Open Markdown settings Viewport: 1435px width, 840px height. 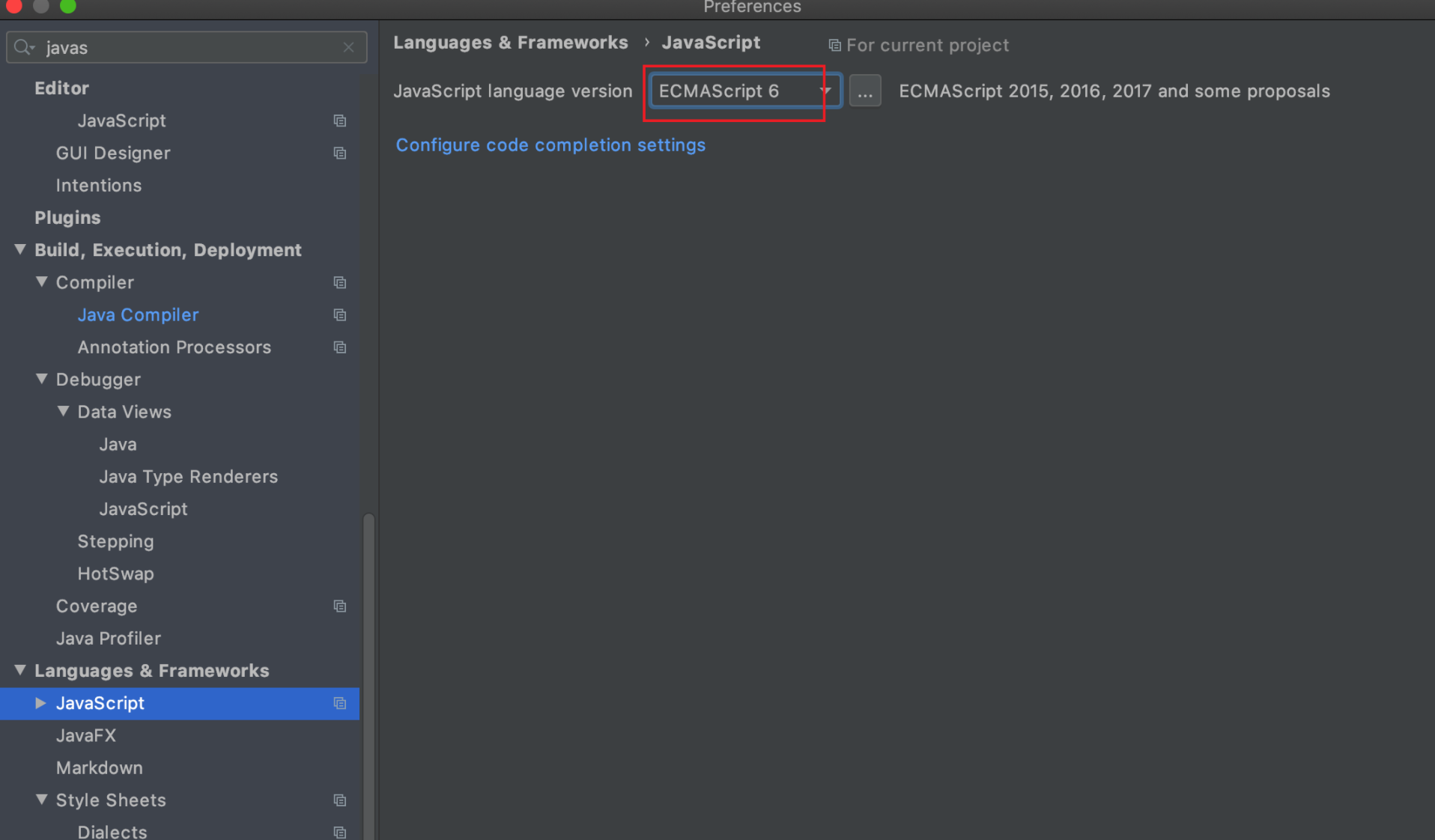[100, 768]
